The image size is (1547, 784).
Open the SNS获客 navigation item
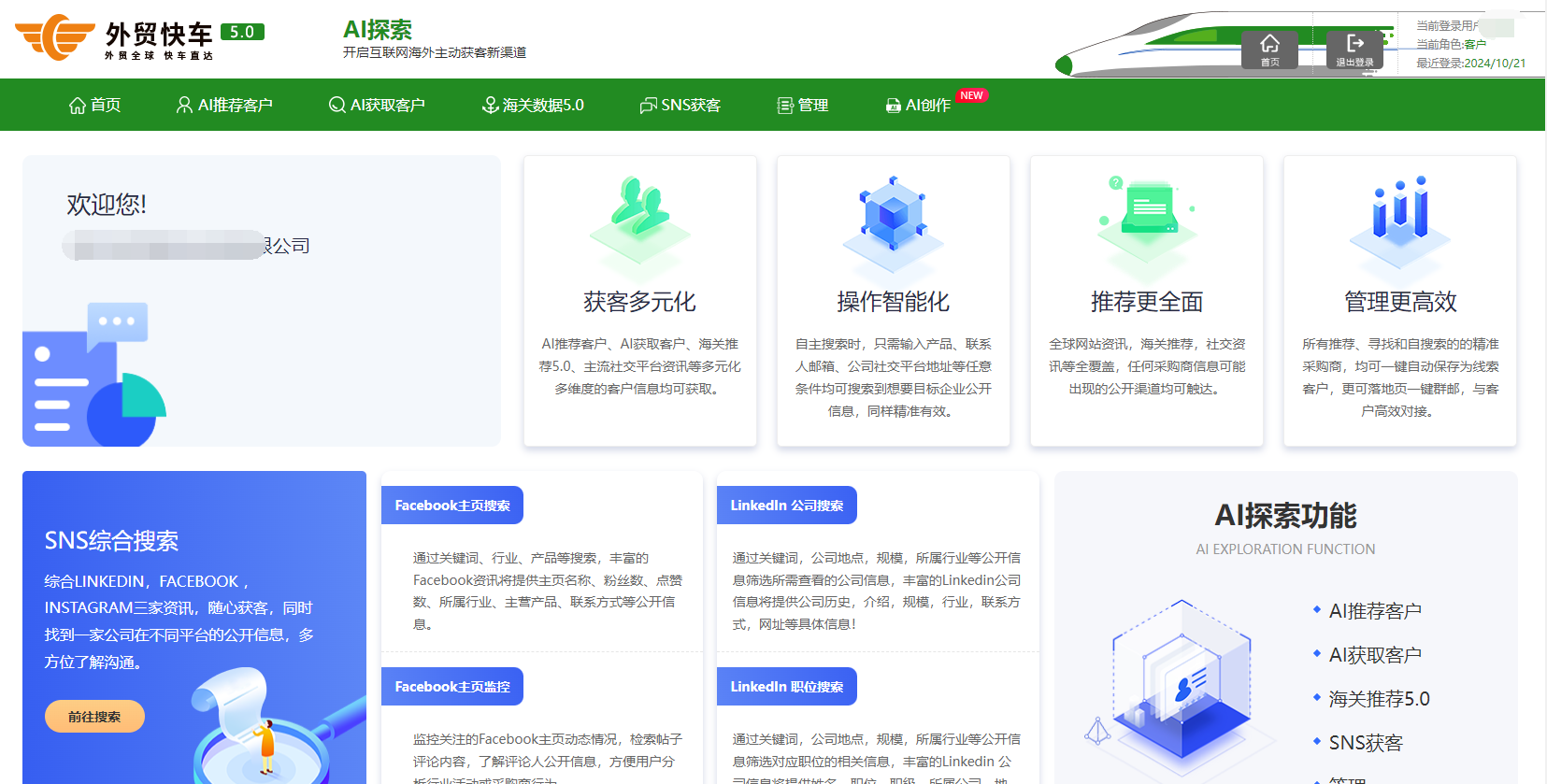680,105
